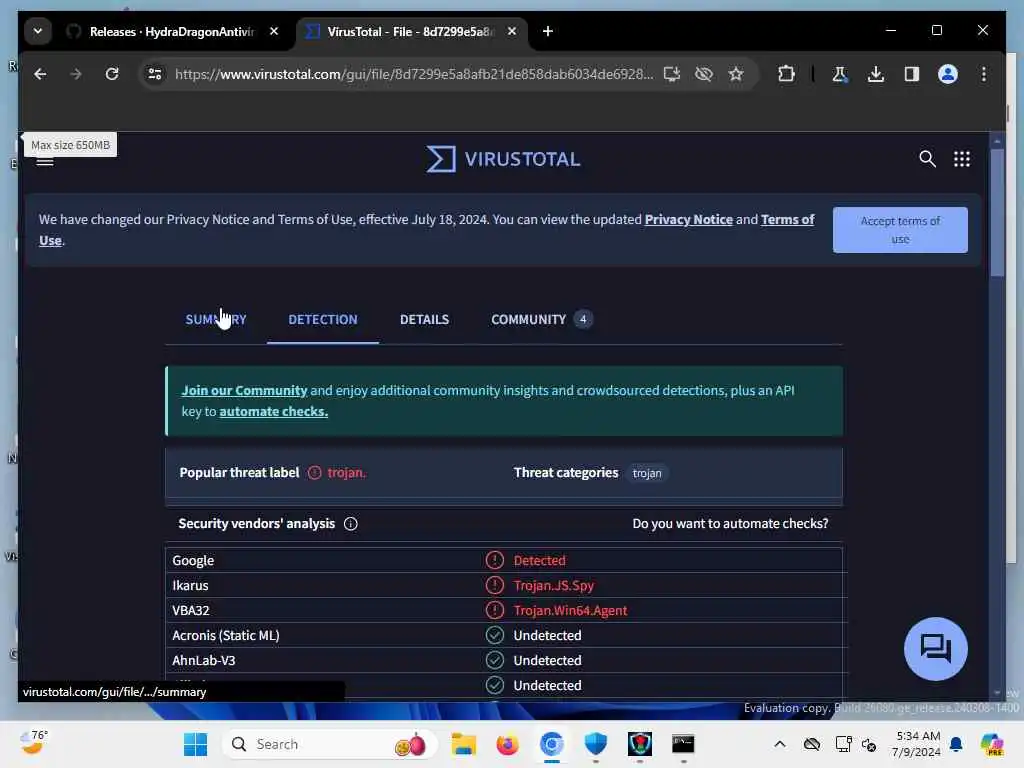The image size is (1024, 768).
Task: Open notification bell in system tray
Action: coord(956,744)
